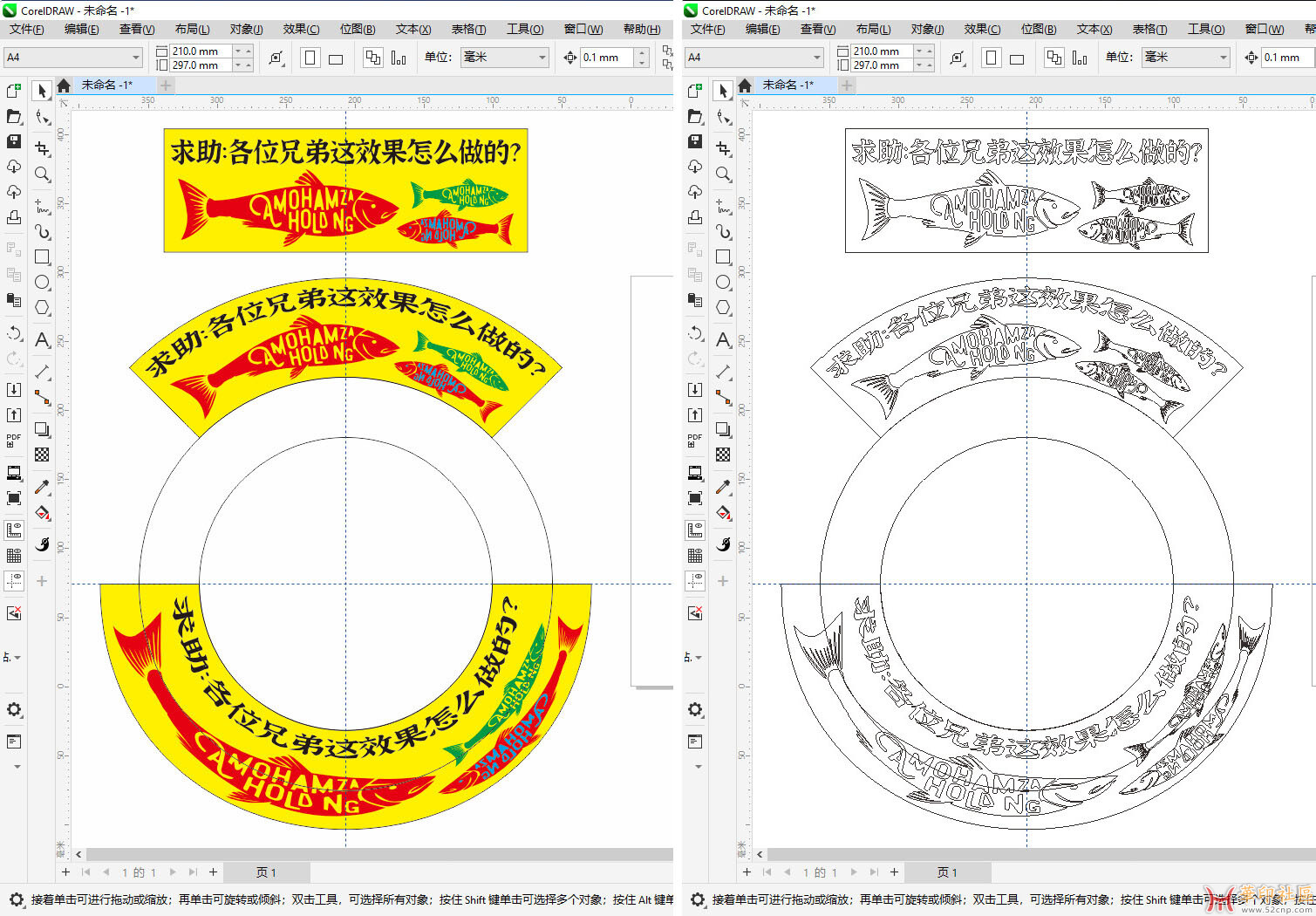Screen dimensions: 1316x916
Task: Toggle Show Guidelines in right window
Action: tap(695, 580)
